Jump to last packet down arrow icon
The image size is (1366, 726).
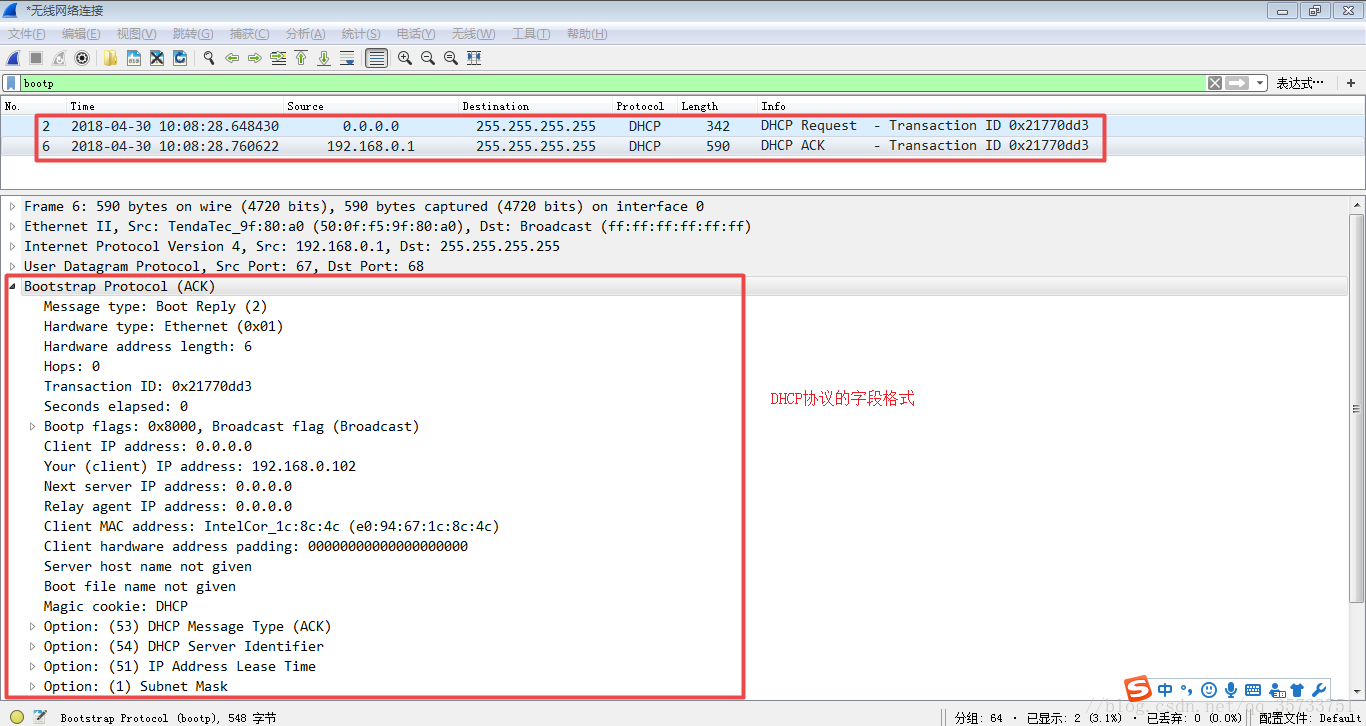[324, 58]
